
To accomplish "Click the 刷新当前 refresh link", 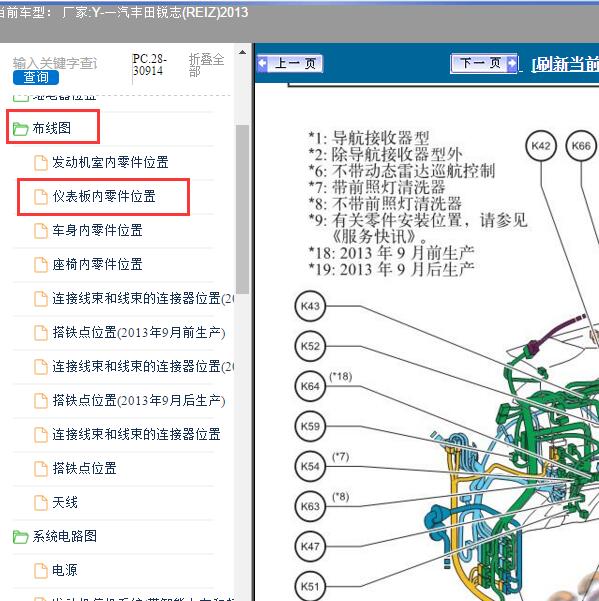I will coord(565,64).
